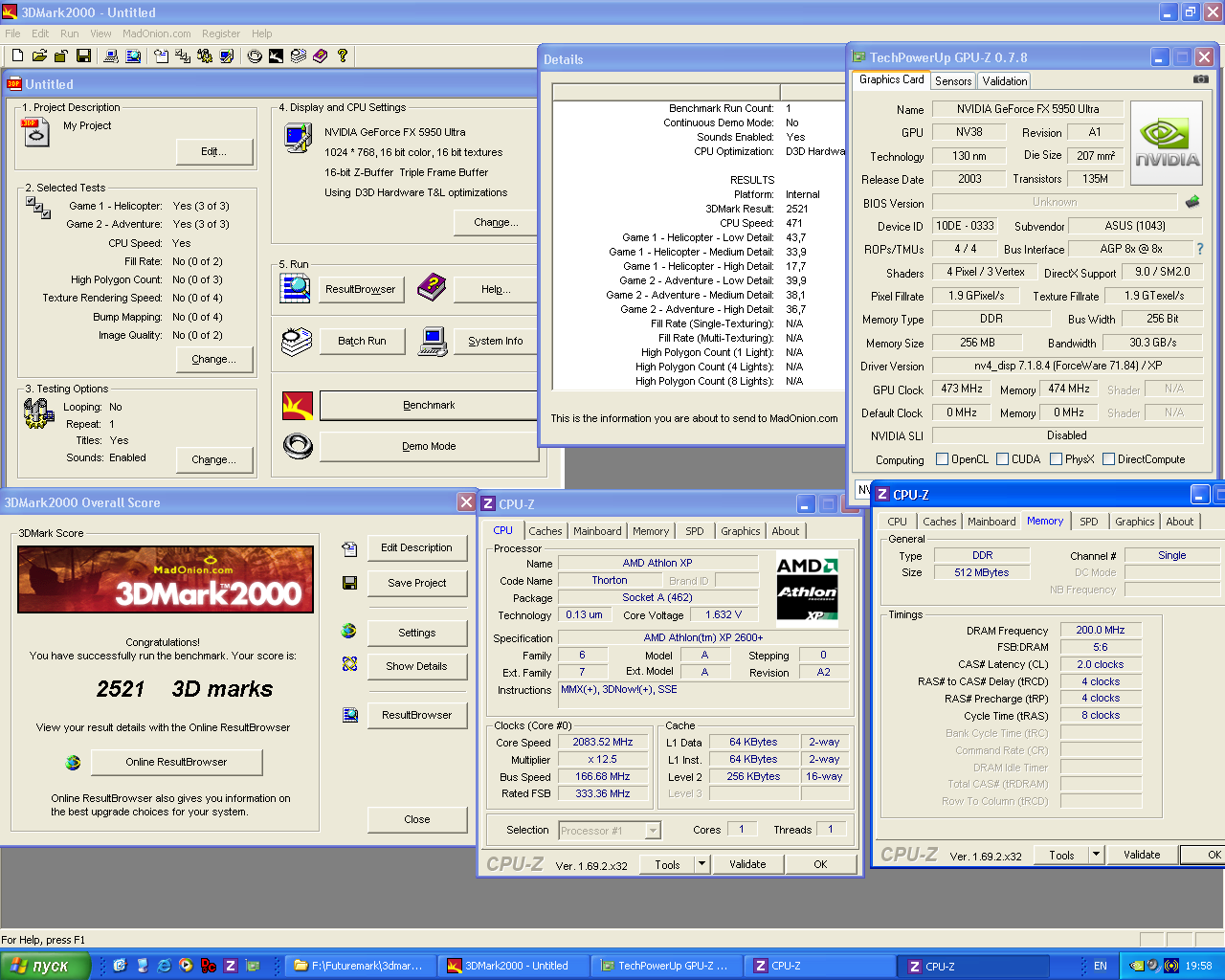Open the Windows Start button
Image resolution: width=1225 pixels, height=980 pixels.
click(45, 966)
